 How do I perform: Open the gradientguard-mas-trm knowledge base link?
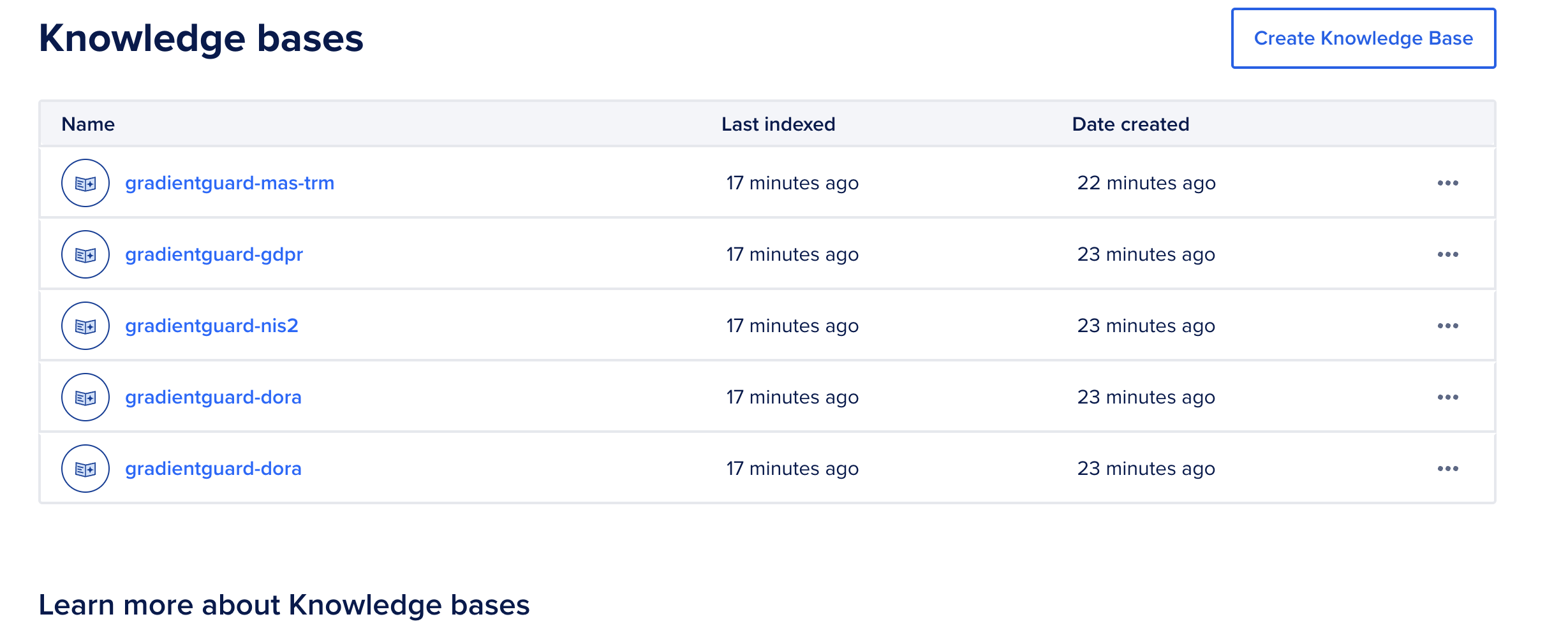pyautogui.click(x=230, y=183)
